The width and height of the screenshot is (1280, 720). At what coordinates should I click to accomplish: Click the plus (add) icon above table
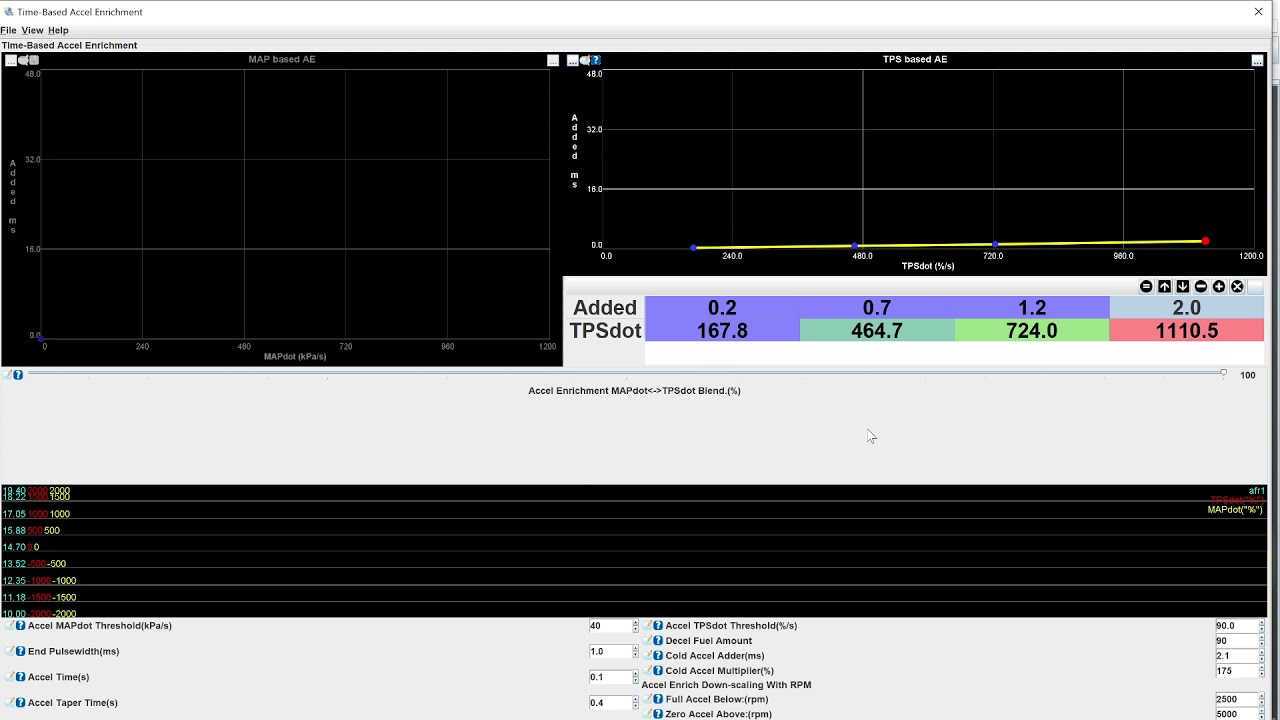click(1219, 286)
